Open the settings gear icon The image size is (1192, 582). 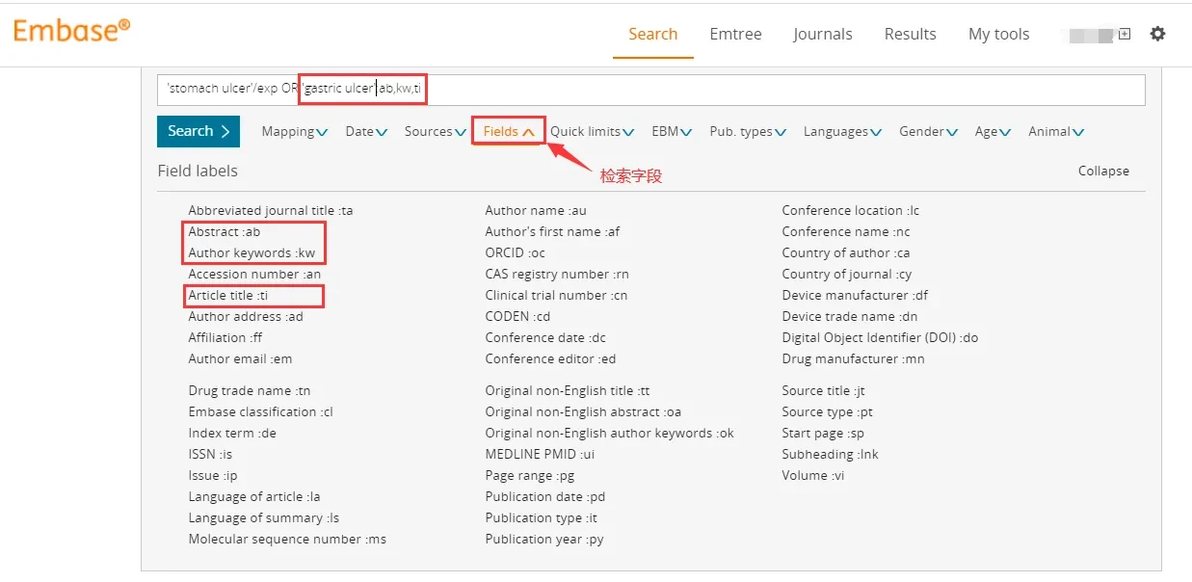[x=1157, y=34]
